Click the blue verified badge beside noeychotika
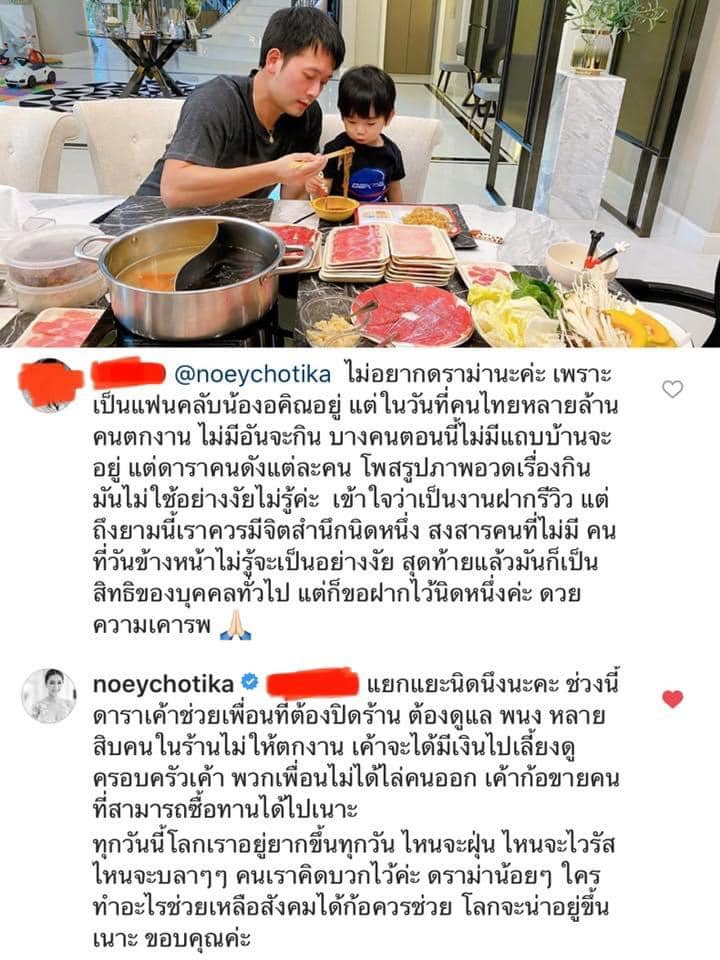Viewport: 720px width, 960px height. point(250,681)
